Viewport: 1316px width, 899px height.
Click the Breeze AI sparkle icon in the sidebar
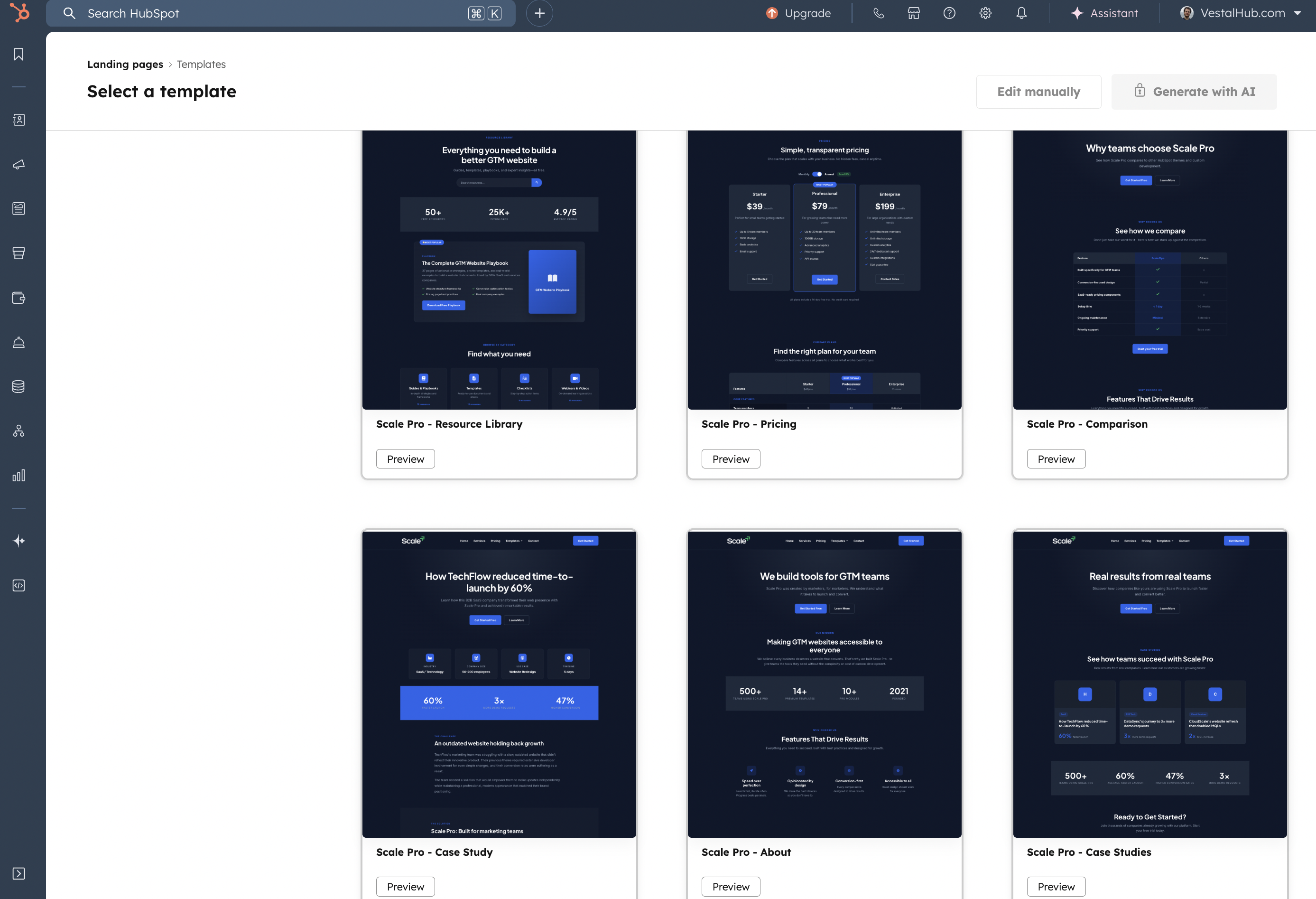[x=19, y=541]
